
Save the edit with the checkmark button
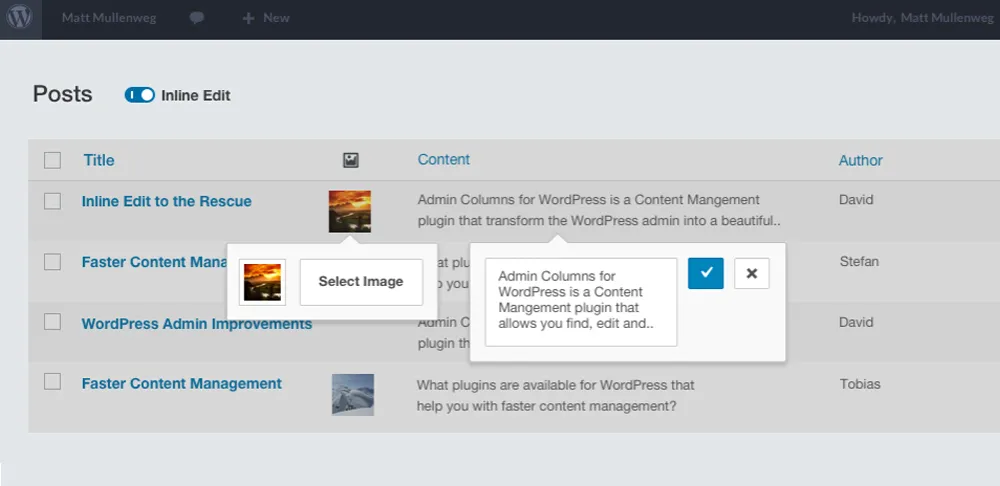705,273
